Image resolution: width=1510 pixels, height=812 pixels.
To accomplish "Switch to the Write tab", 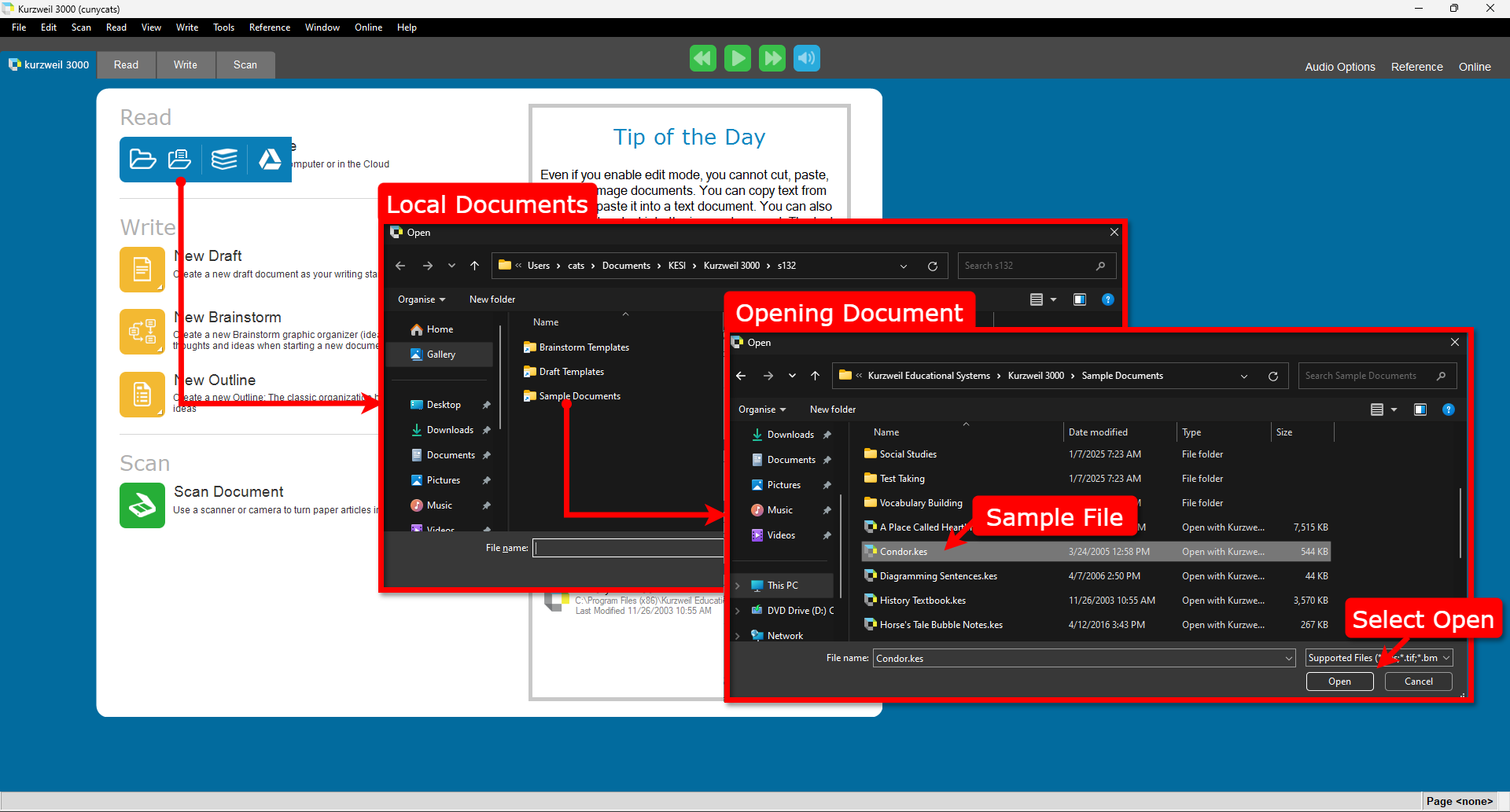I will [x=186, y=64].
